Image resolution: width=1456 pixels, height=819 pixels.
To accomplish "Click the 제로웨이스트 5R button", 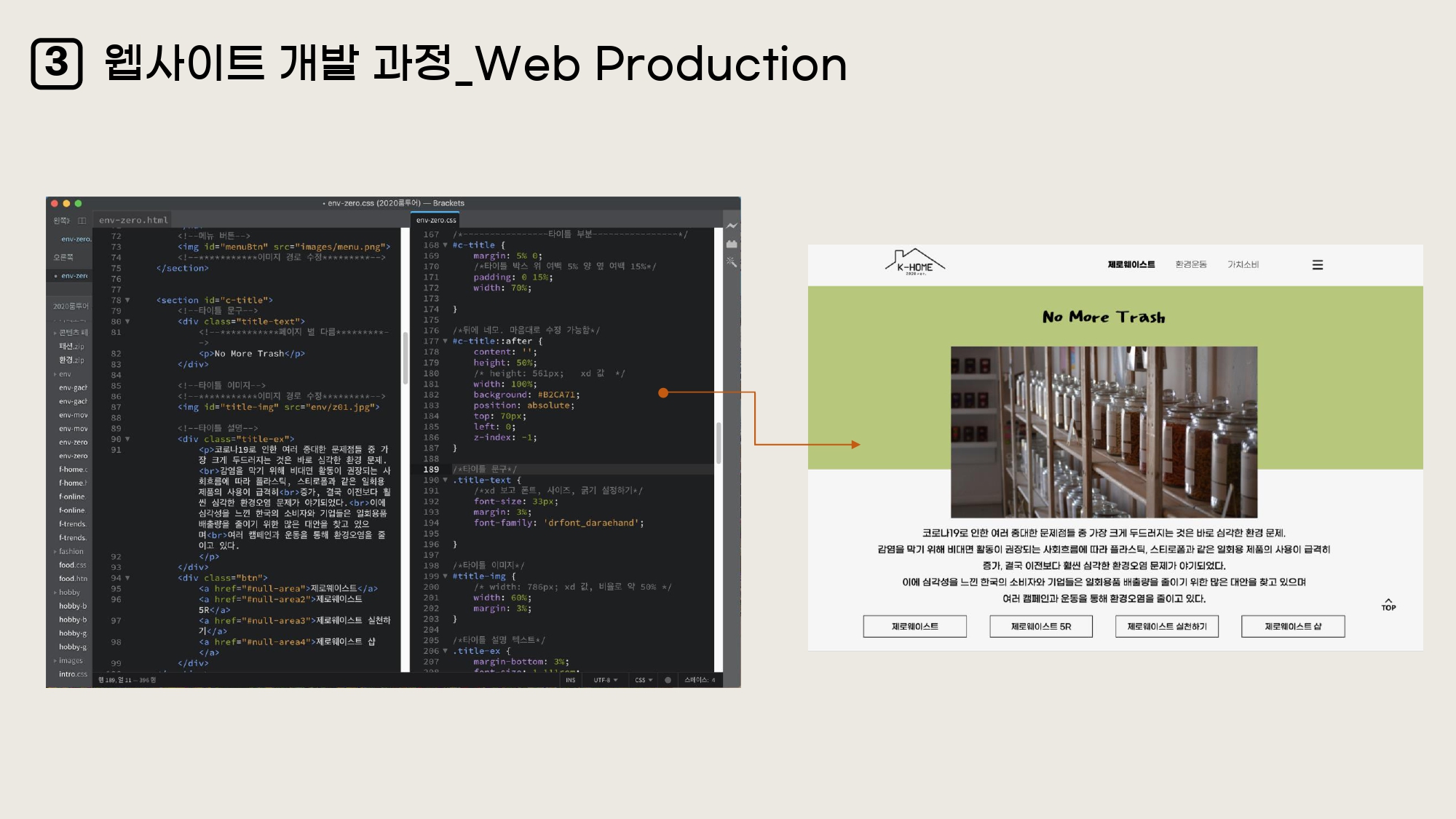I will coord(1040,626).
